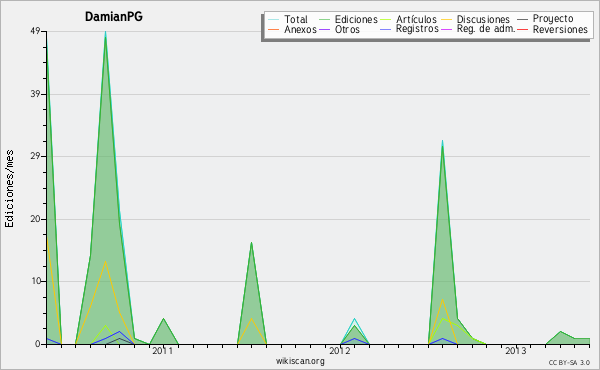The height and width of the screenshot is (370, 600).
Task: Click the 39 y-axis label
Action: coord(36,94)
